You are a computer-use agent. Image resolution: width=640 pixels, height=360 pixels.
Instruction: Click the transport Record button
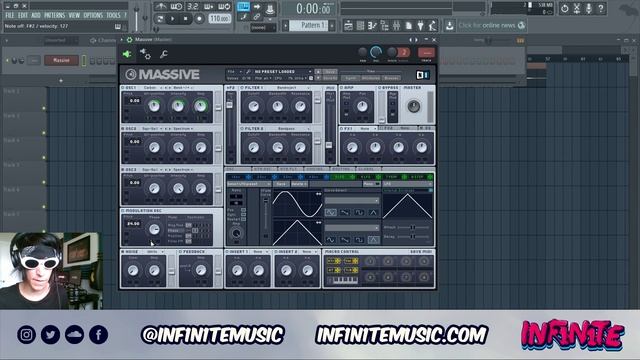tap(199, 19)
